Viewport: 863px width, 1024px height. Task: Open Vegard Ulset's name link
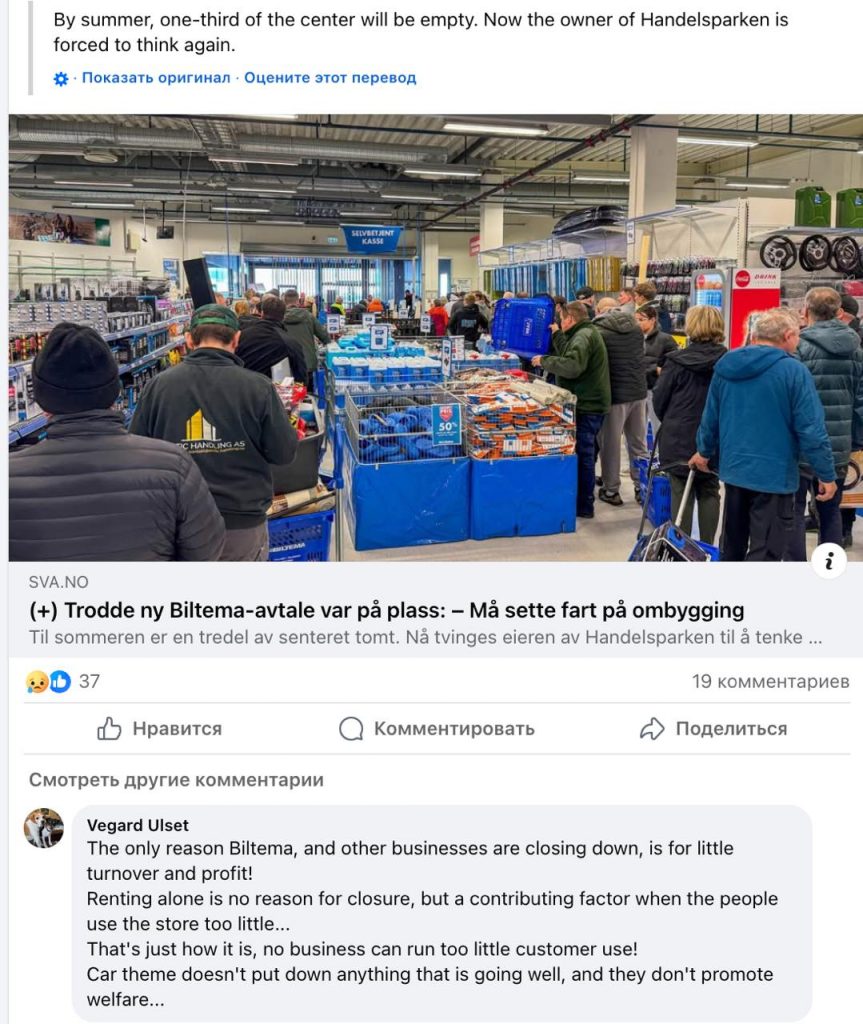(x=138, y=825)
